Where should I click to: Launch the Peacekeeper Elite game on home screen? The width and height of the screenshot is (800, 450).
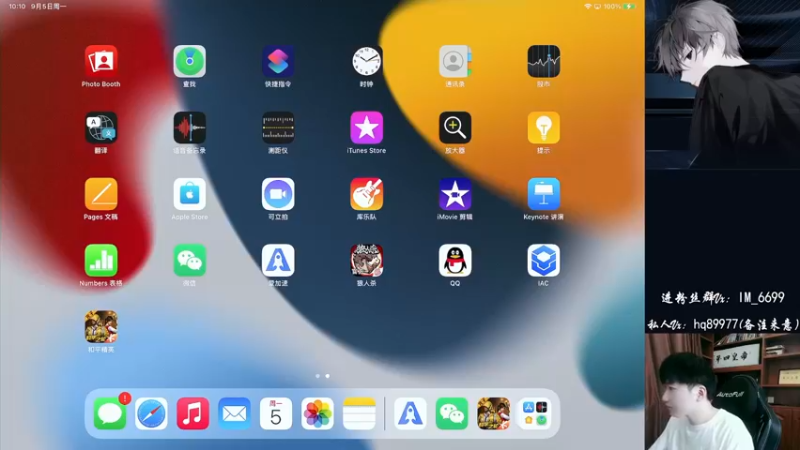tap(101, 327)
